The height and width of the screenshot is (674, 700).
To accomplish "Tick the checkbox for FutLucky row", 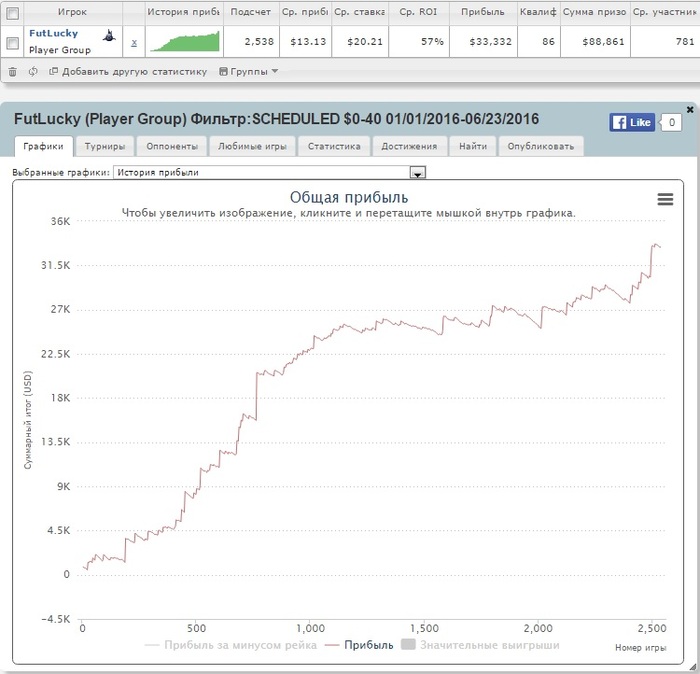I will point(12,43).
